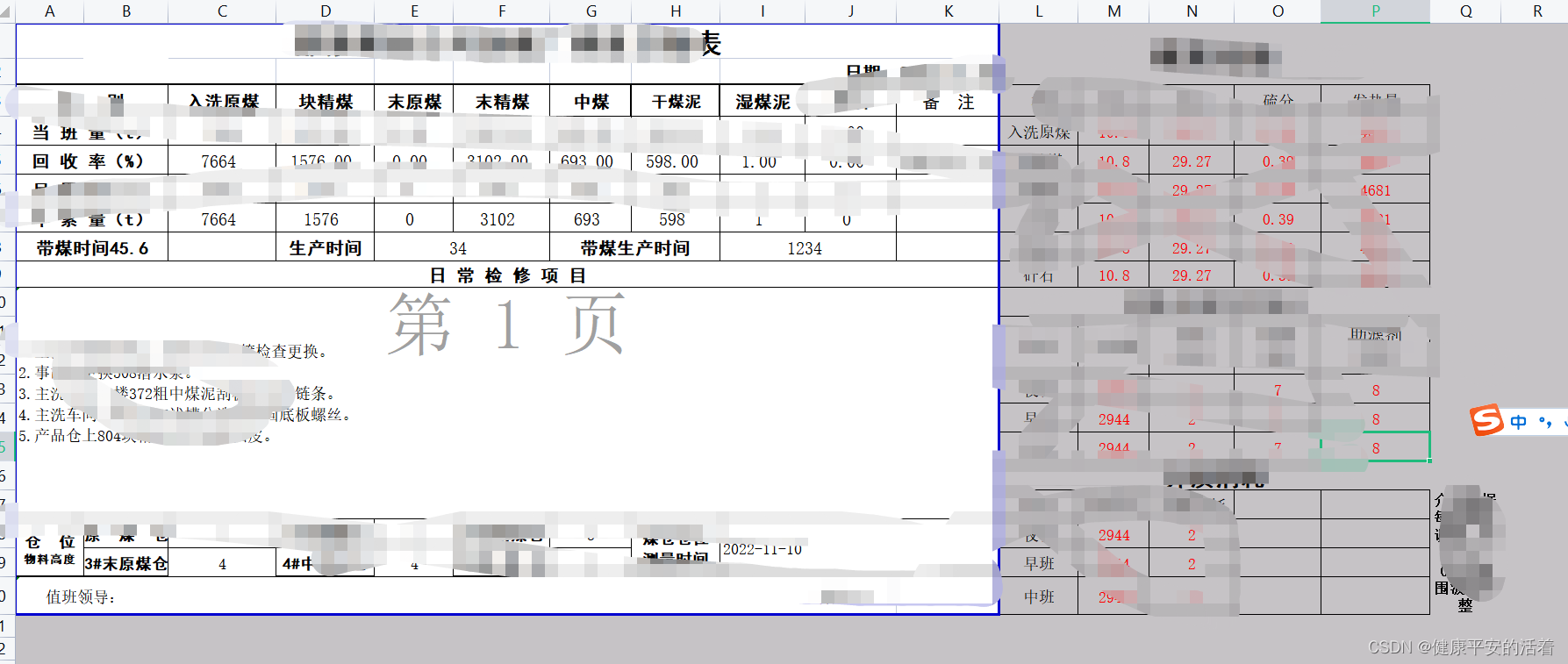This screenshot has height=664, width=1568.
Task: Select column Q header
Action: tap(1466, 11)
